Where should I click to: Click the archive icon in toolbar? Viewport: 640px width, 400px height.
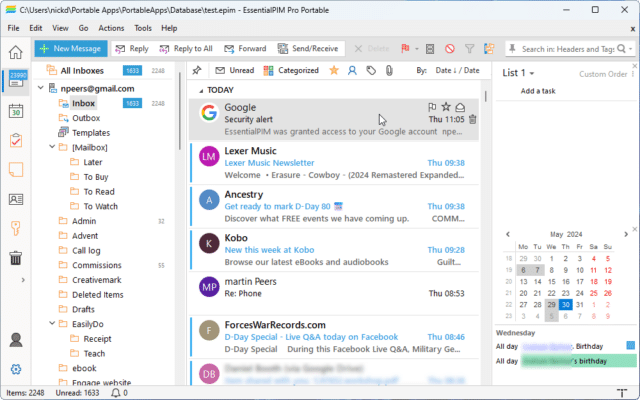click(430, 49)
